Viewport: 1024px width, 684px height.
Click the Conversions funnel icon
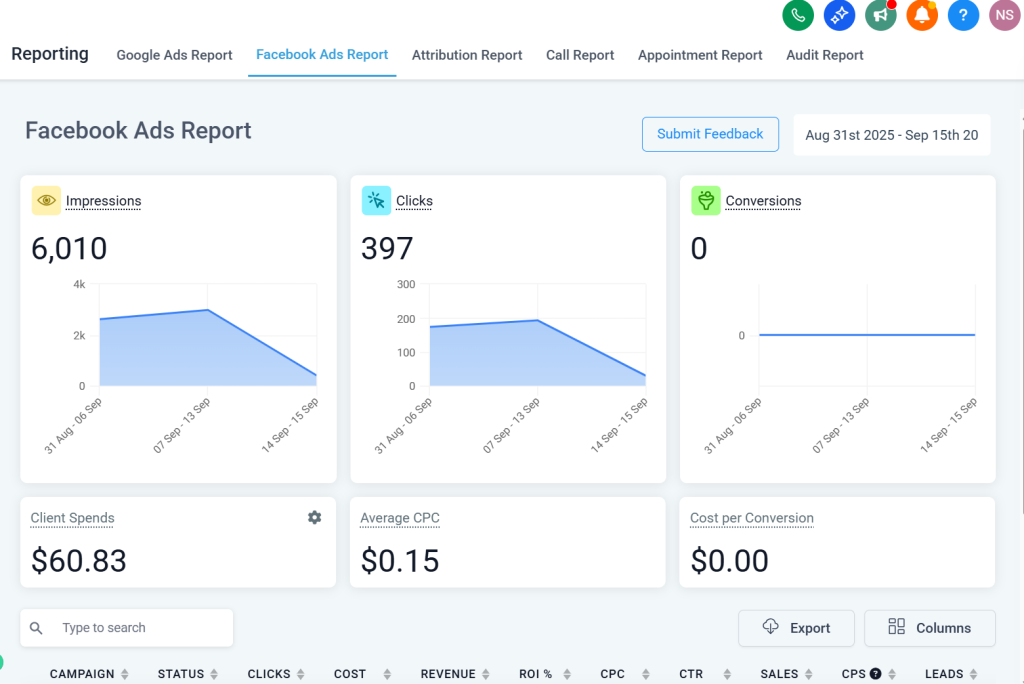tap(706, 200)
